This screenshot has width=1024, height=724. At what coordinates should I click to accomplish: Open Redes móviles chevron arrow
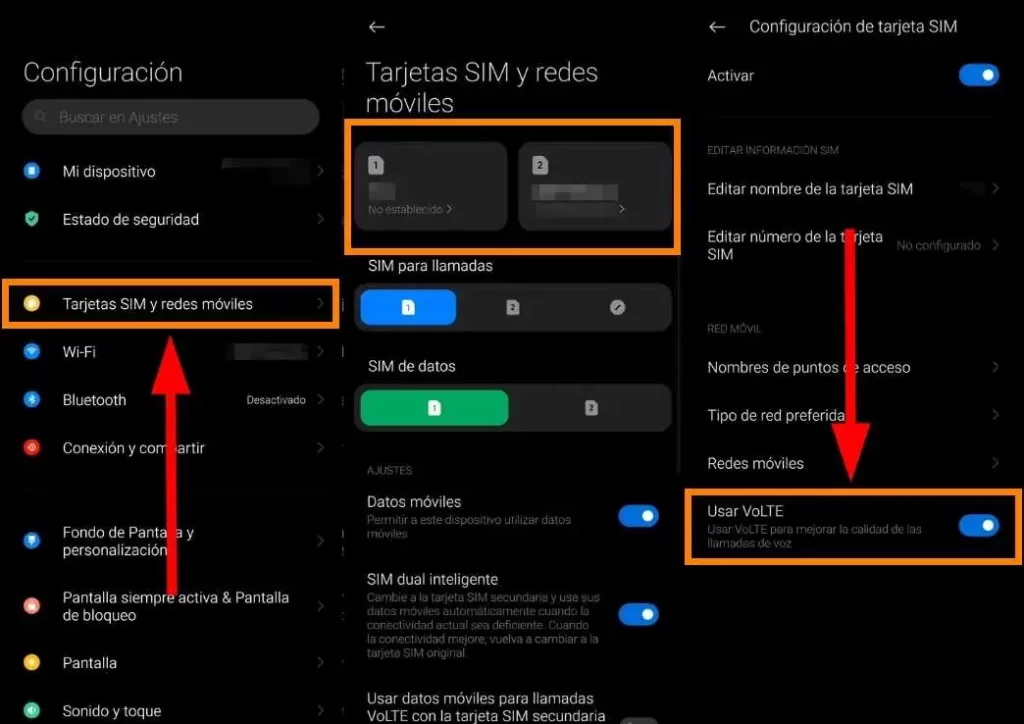(995, 463)
